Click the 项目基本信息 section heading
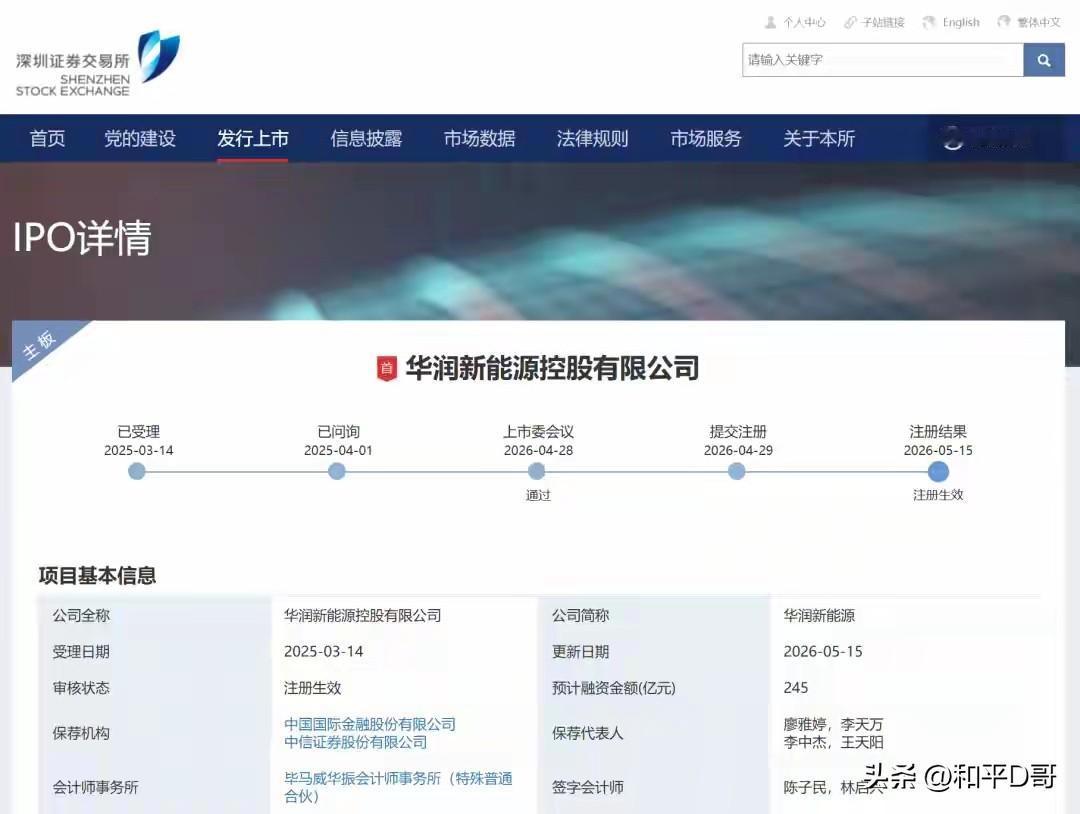Viewport: 1080px width, 814px height. click(97, 576)
